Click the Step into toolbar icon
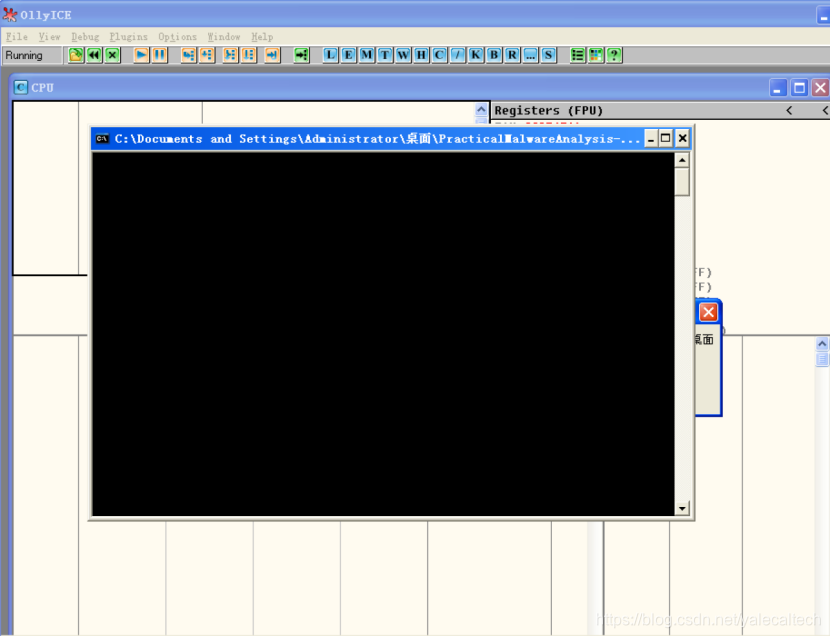Image resolution: width=830 pixels, height=638 pixels. [x=188, y=55]
